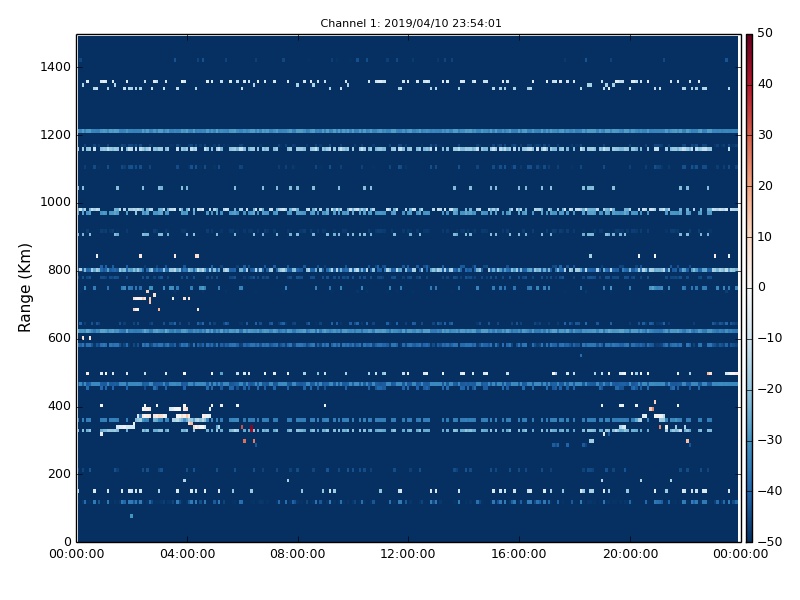
Task: Click the 1400 tick label on Range axis
Action: [x=56, y=67]
